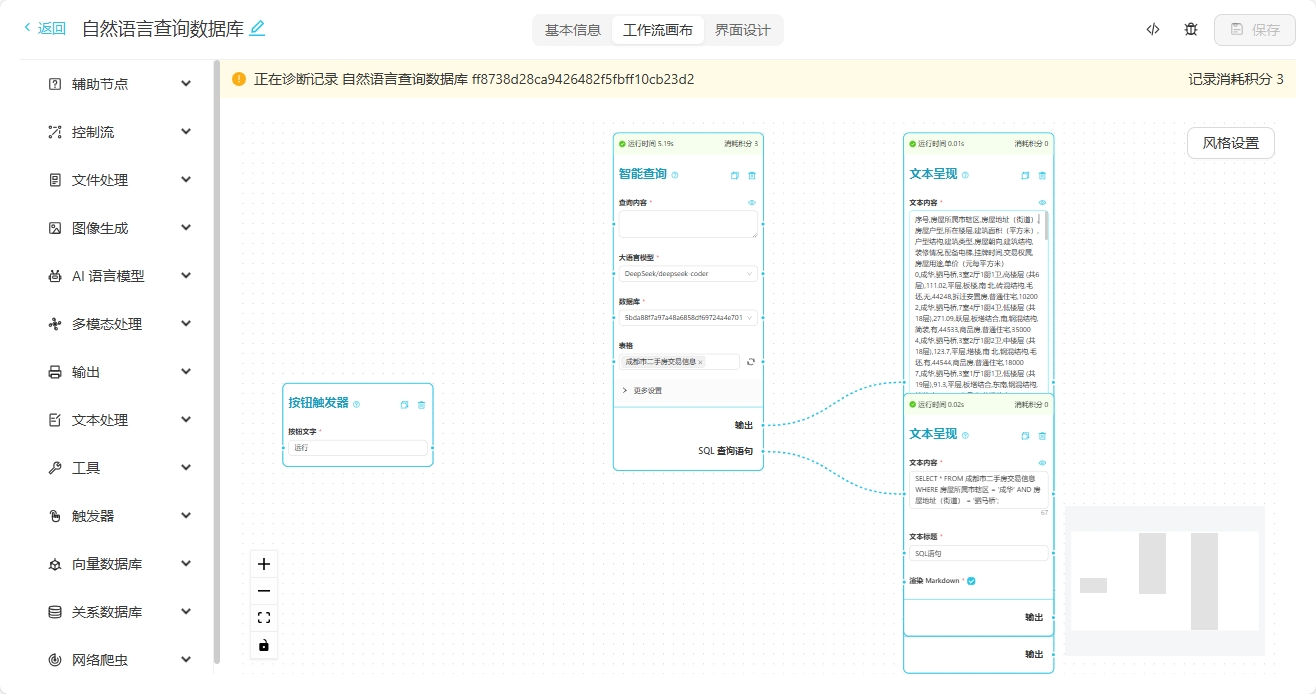The width and height of the screenshot is (1316, 694).
Task: Click the 关系数据库 sidebar icon
Action: pyautogui.click(x=55, y=612)
